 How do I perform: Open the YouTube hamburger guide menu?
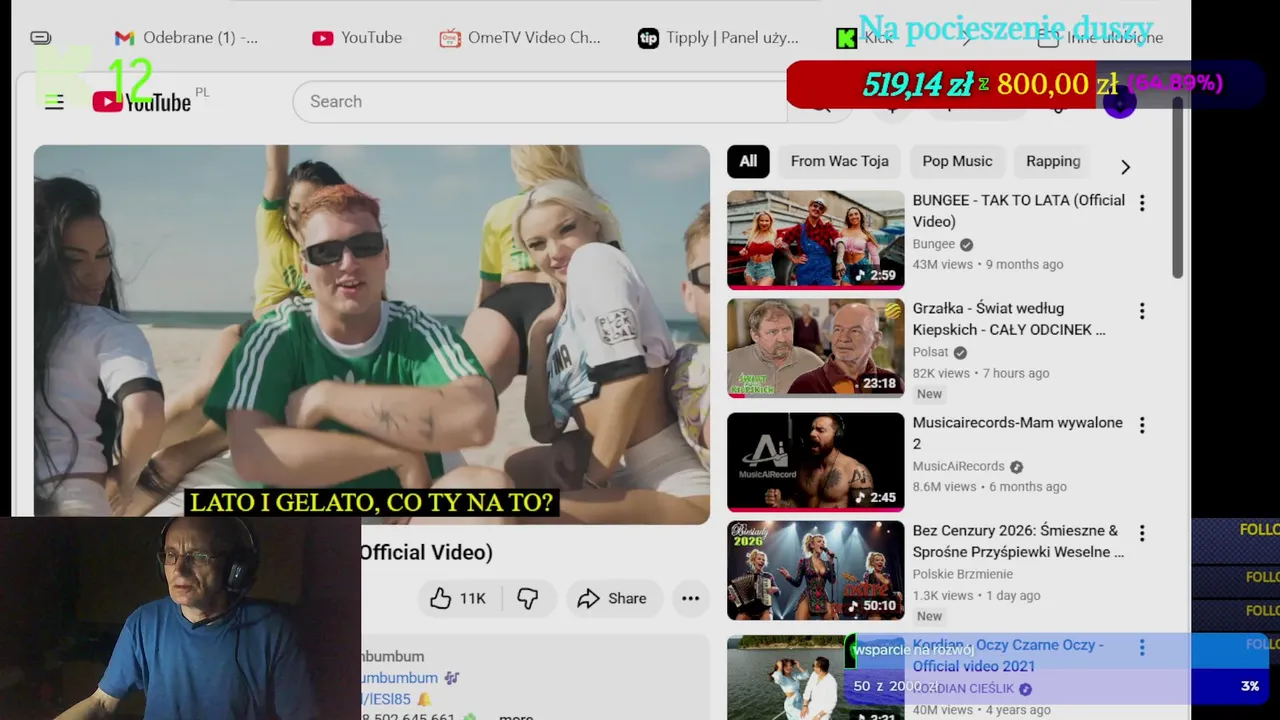[54, 101]
